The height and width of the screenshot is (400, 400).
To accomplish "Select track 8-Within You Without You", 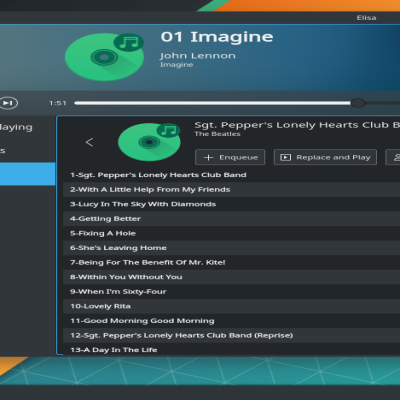I will pyautogui.click(x=231, y=277).
